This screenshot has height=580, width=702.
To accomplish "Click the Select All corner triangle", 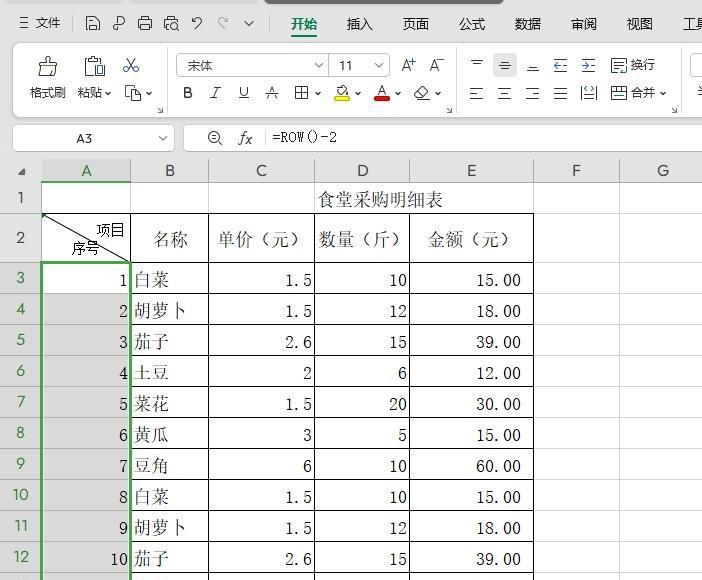I will [x=21, y=172].
